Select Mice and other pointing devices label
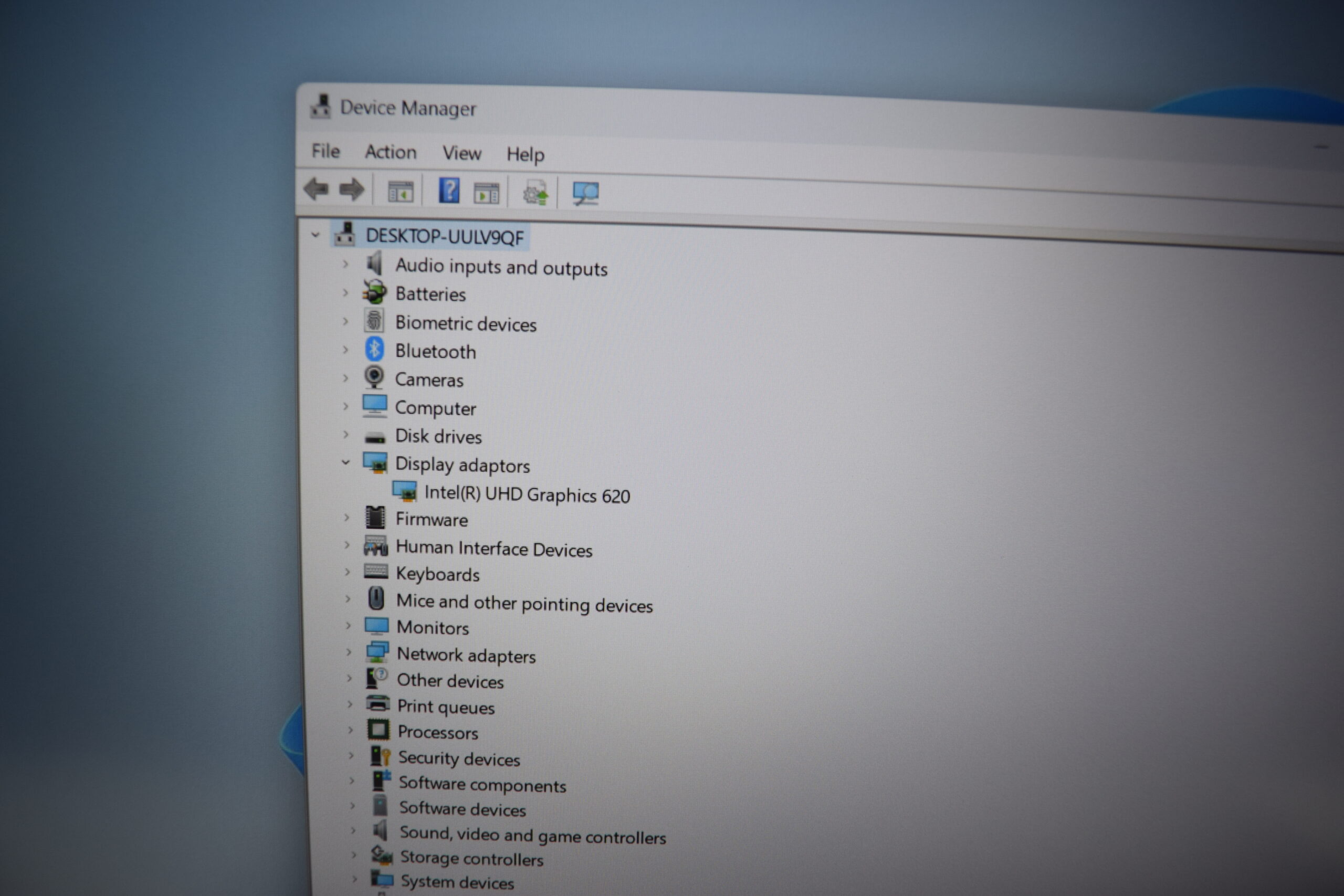The width and height of the screenshot is (1344, 896). tap(524, 604)
